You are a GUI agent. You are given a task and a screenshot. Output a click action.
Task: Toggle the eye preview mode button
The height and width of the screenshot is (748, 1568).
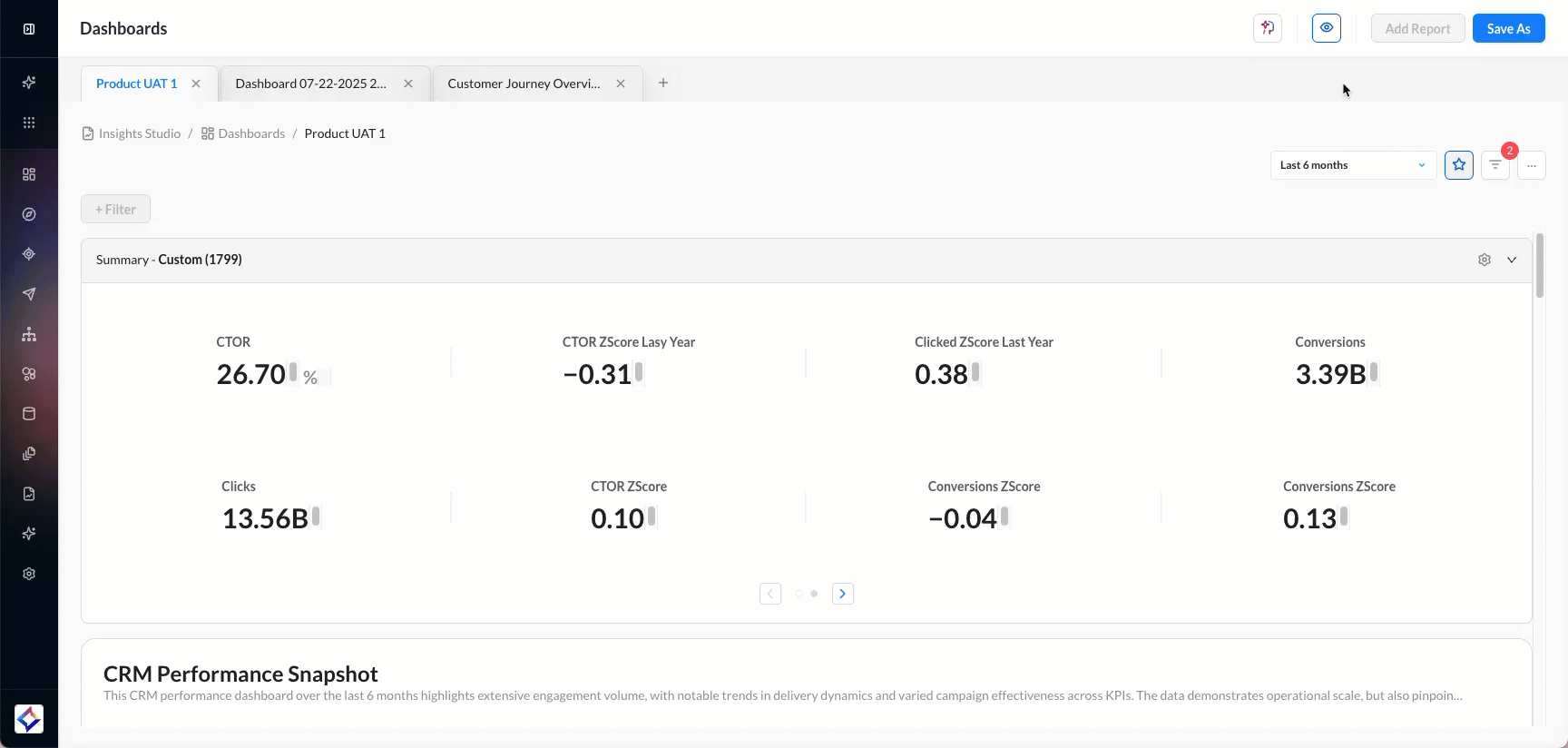[1326, 28]
